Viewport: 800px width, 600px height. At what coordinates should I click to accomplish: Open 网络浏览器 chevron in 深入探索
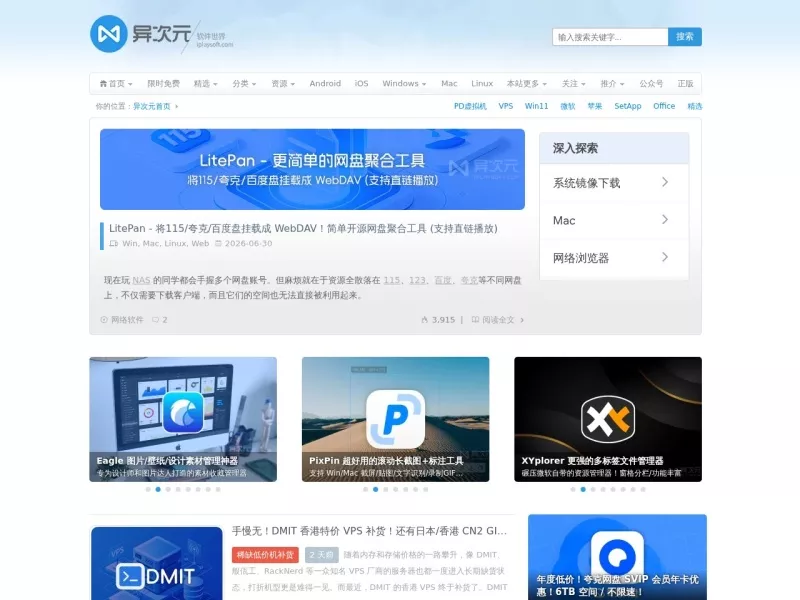665,257
